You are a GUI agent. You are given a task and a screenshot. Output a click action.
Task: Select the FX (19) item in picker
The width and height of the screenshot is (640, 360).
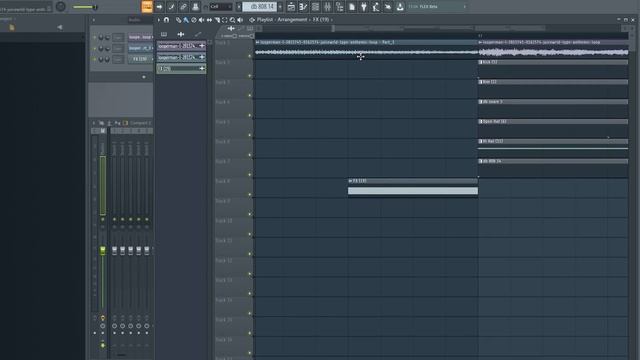181,69
